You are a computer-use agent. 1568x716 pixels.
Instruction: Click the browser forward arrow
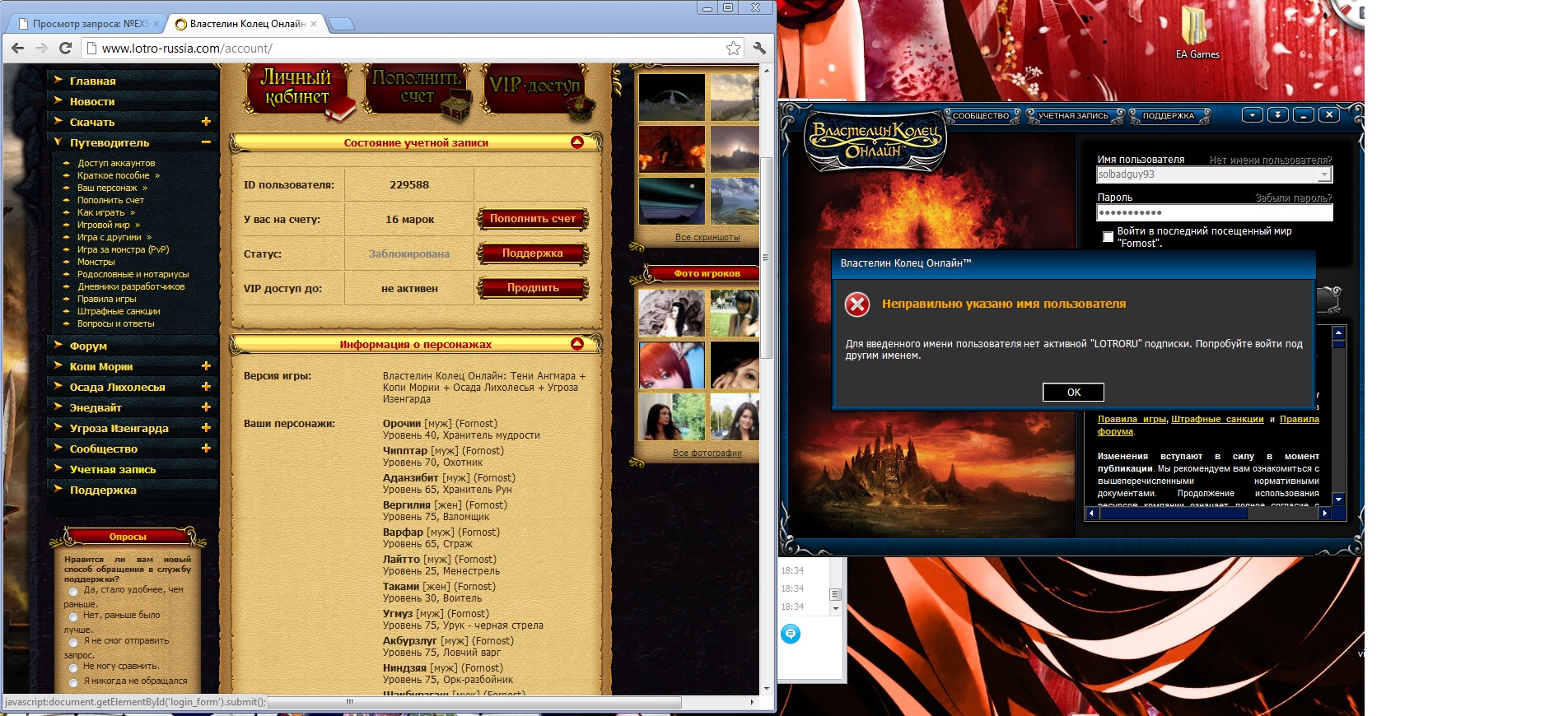point(41,49)
